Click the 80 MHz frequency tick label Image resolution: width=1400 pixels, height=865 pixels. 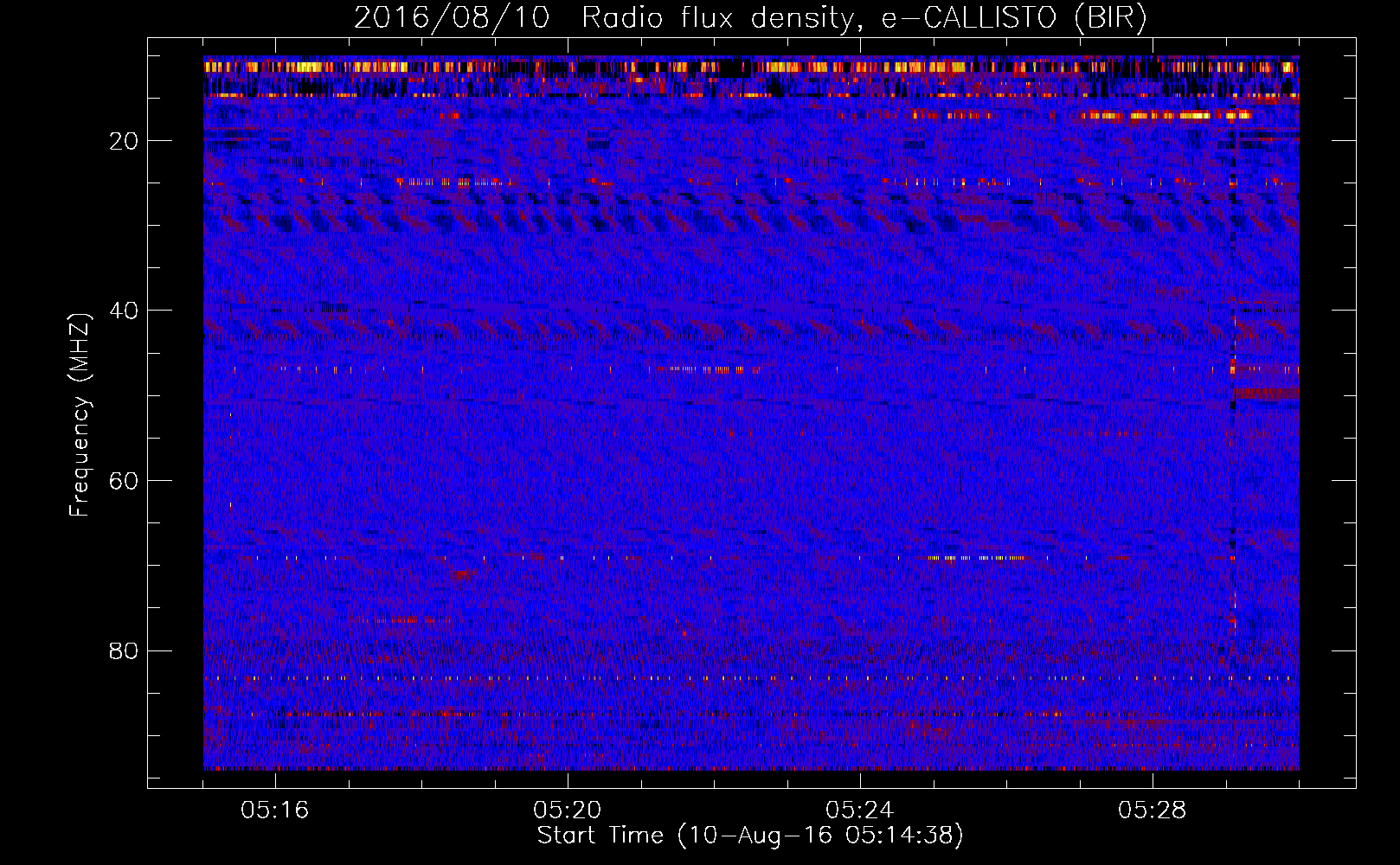pos(124,650)
